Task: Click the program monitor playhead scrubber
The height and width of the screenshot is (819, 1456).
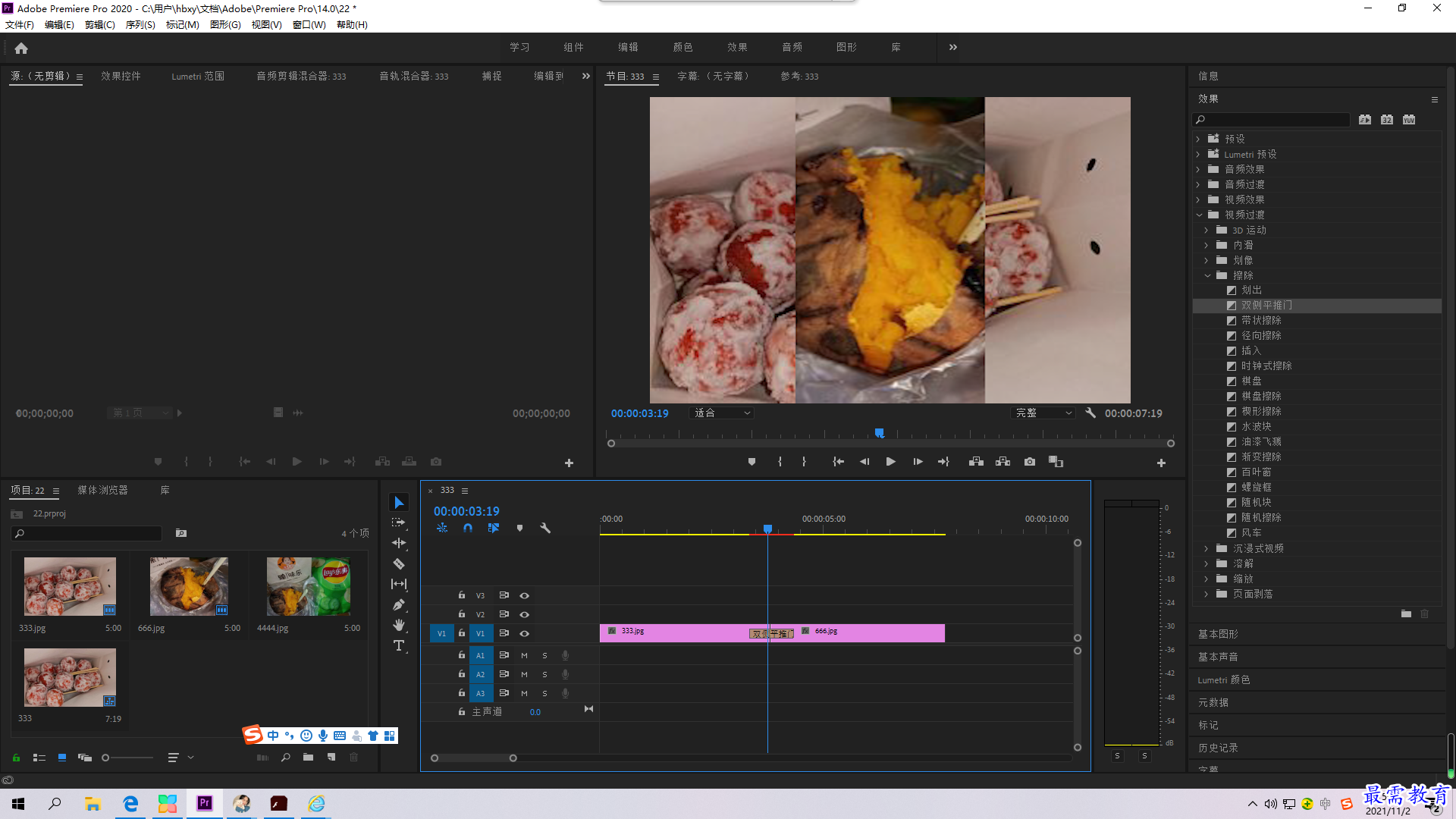Action: click(x=880, y=433)
